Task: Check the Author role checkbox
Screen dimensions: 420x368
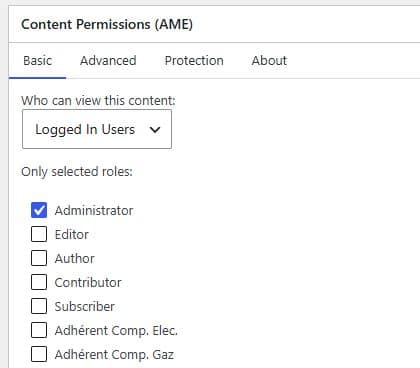Action: pos(39,258)
